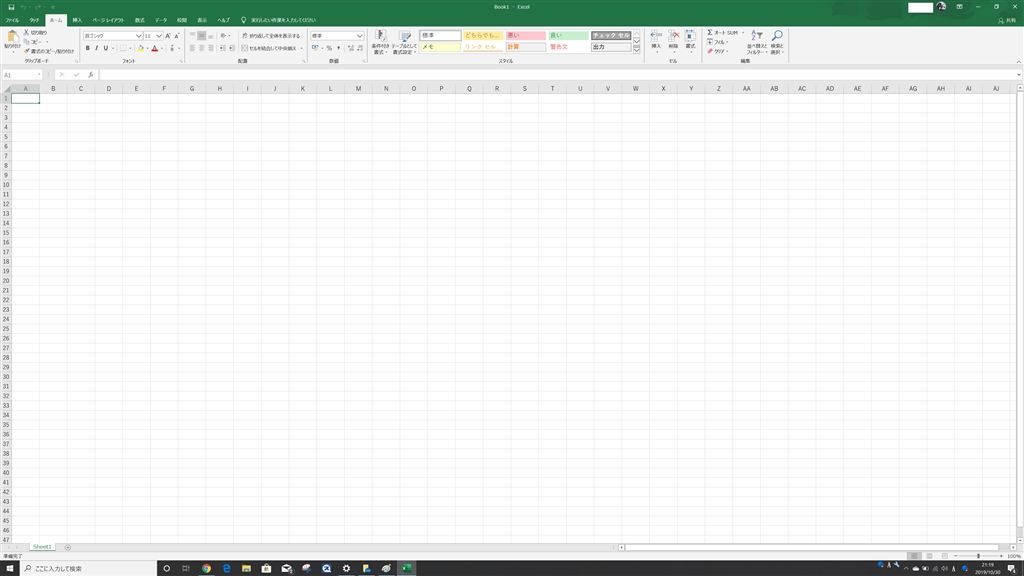
Task: Open the ファイル (File) menu tab
Action: (12, 20)
